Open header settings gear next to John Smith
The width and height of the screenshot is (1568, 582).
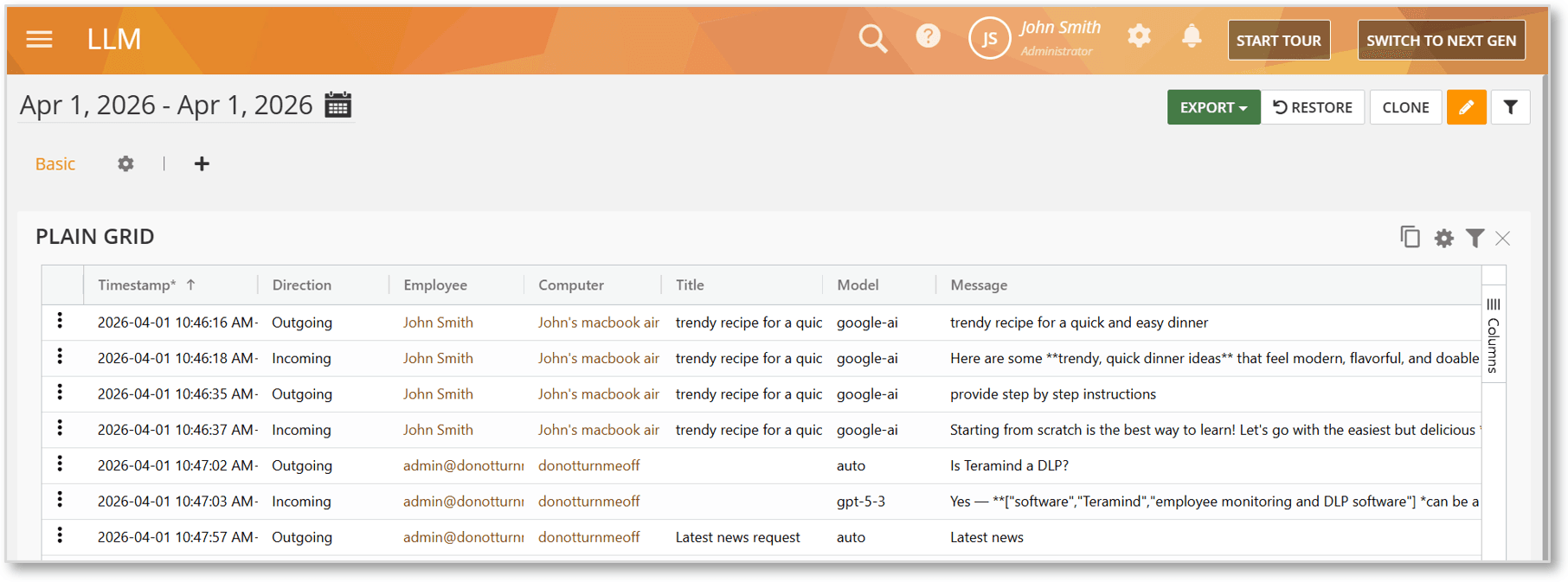1139,36
